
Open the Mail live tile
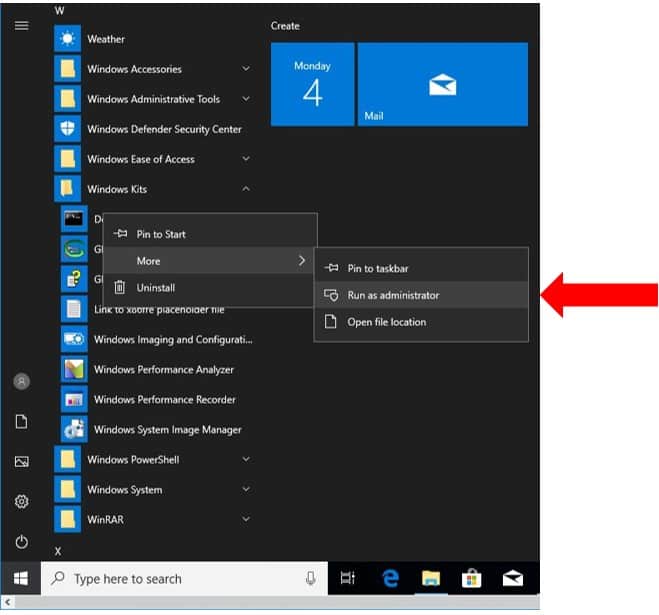[443, 84]
